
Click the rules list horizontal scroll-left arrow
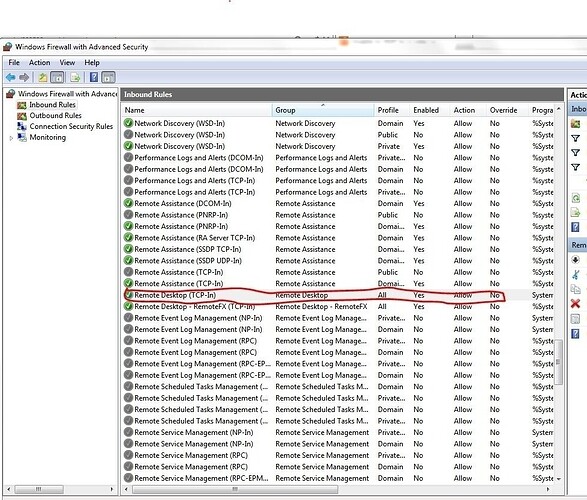pyautogui.click(x=127, y=489)
